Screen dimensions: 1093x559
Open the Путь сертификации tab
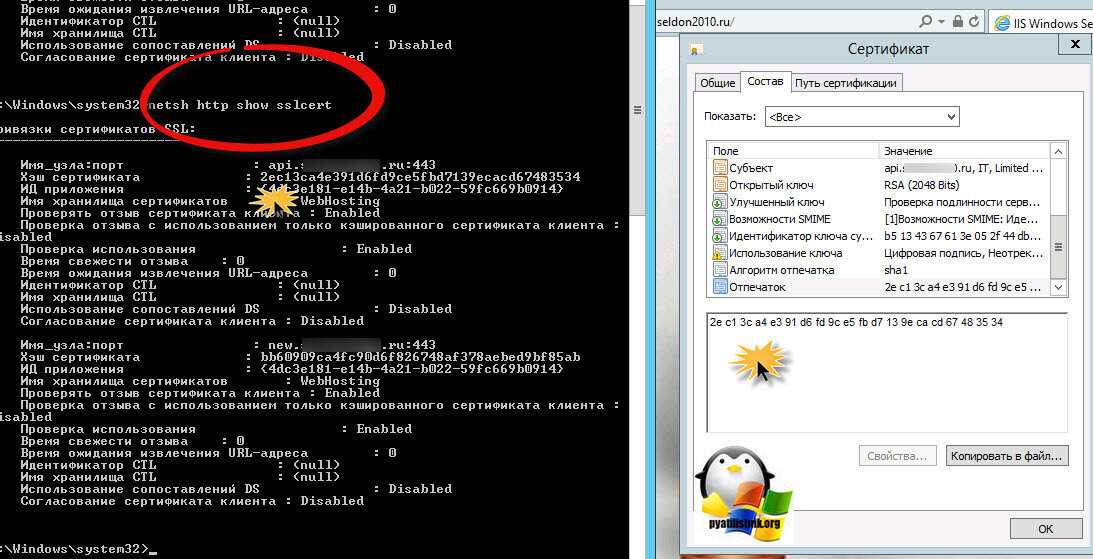(846, 83)
